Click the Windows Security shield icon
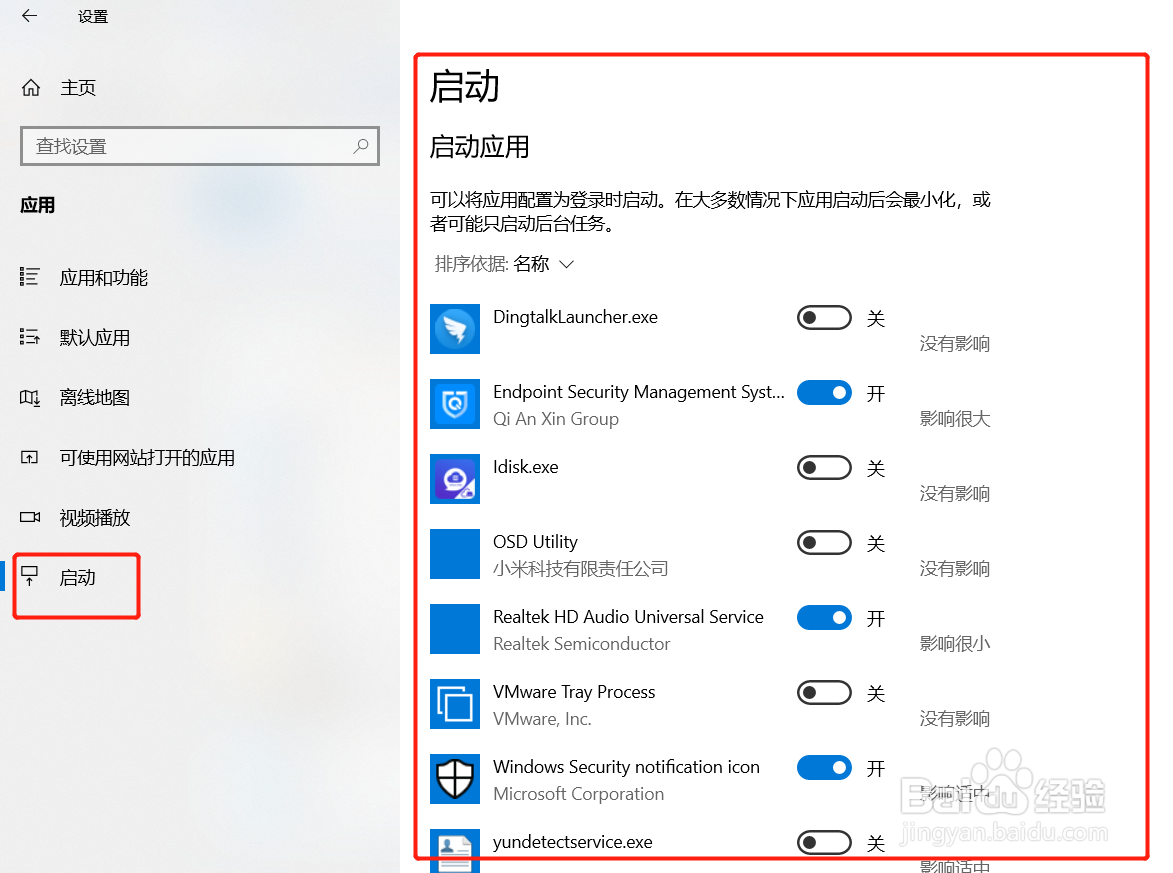Image resolution: width=1173 pixels, height=873 pixels. point(455,779)
